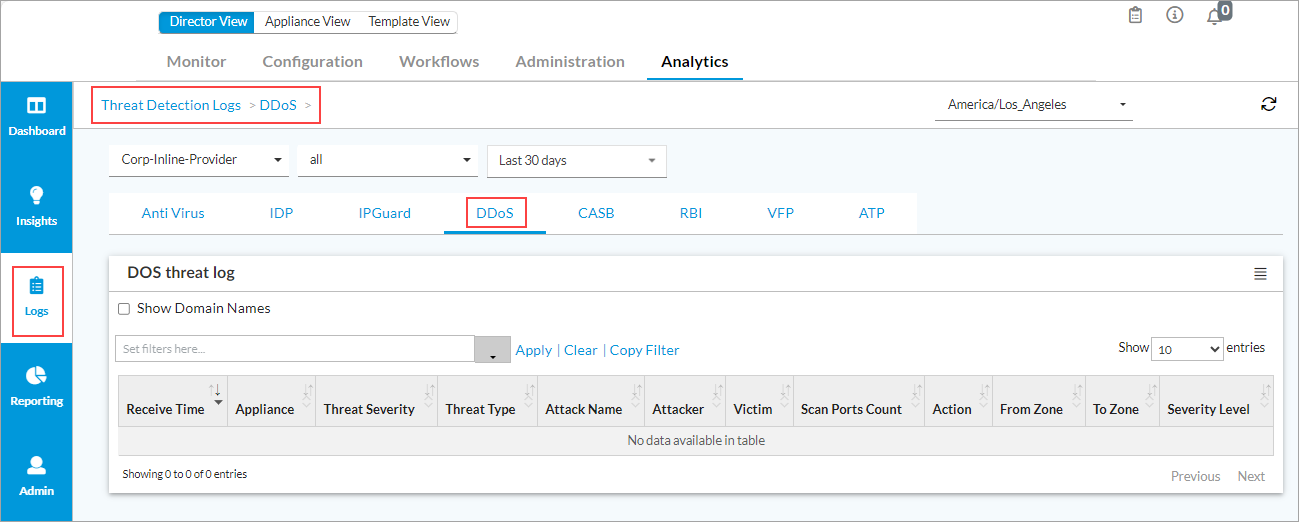Open Reporting pie chart icon

(x=36, y=376)
